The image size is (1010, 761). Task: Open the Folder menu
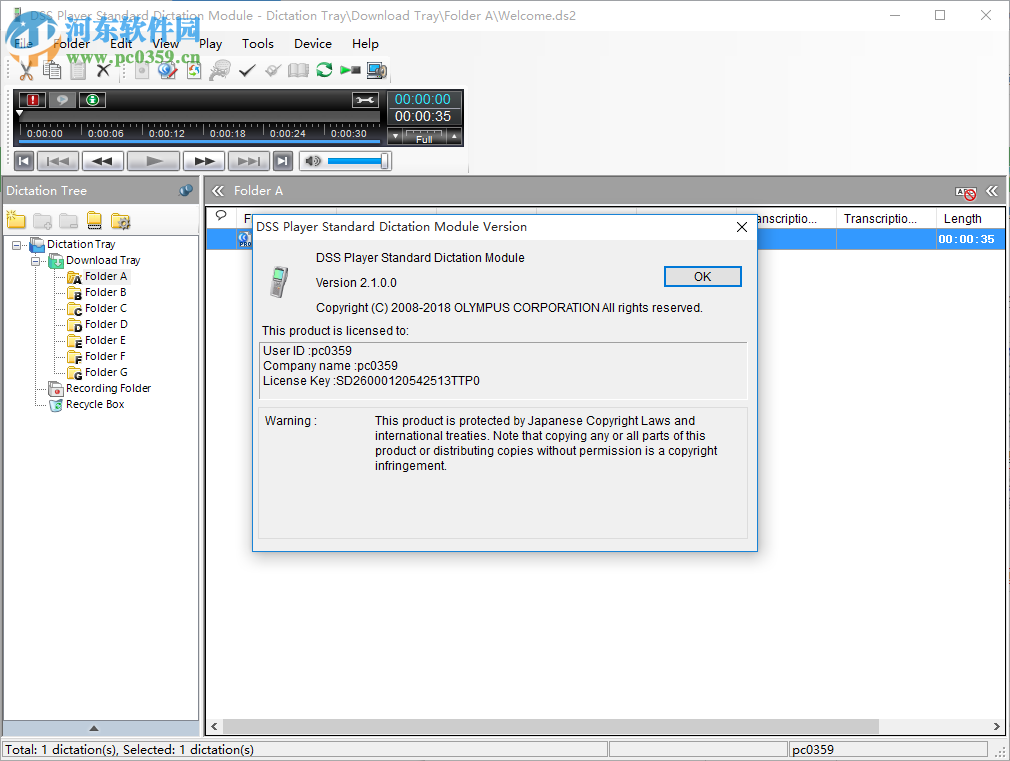click(71, 43)
